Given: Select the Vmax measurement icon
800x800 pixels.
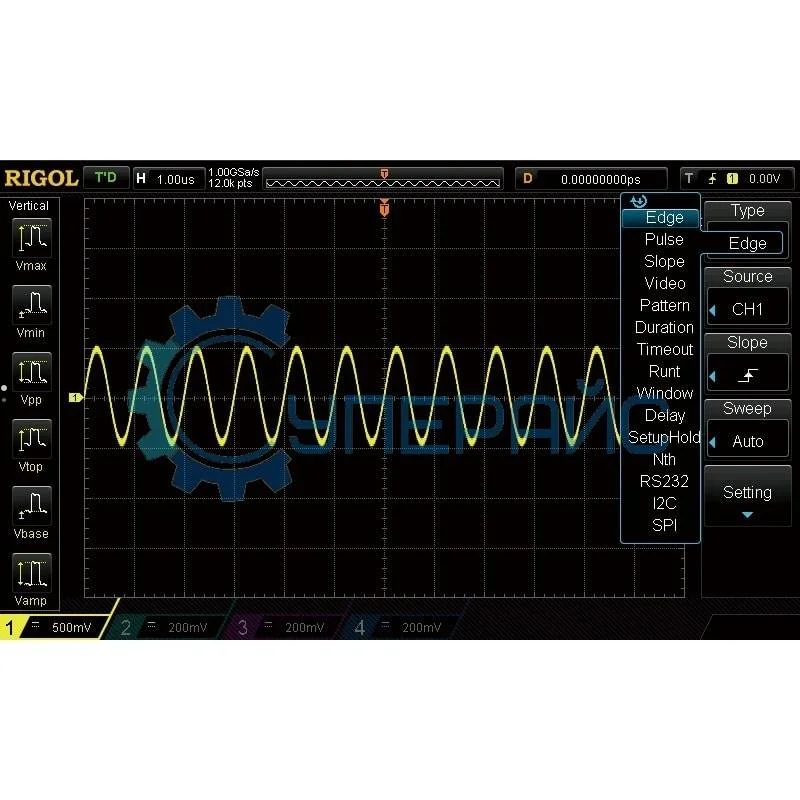Looking at the screenshot, I should (31, 239).
